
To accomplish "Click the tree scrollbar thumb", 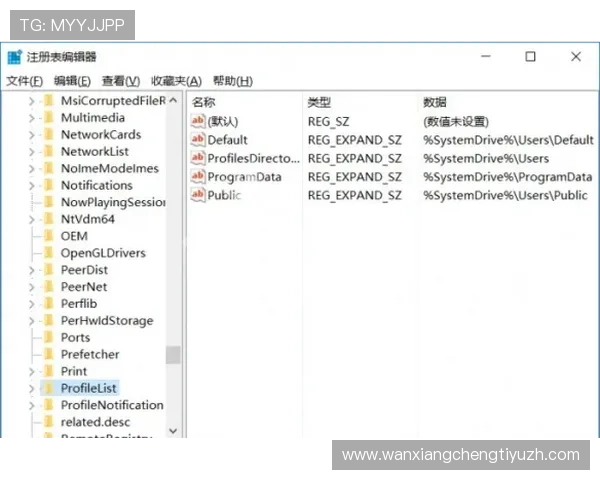I will click(173, 355).
